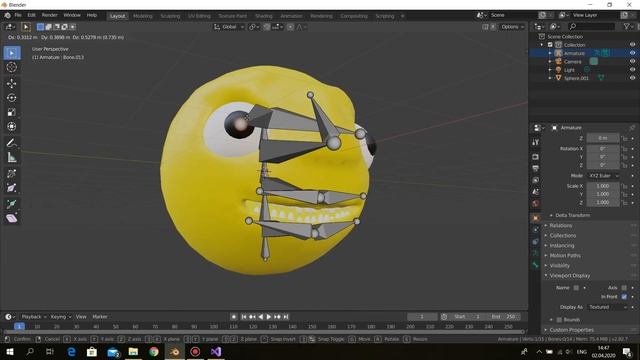The width and height of the screenshot is (640, 360).
Task: Open the Tool properties tab
Action: (x=536, y=142)
